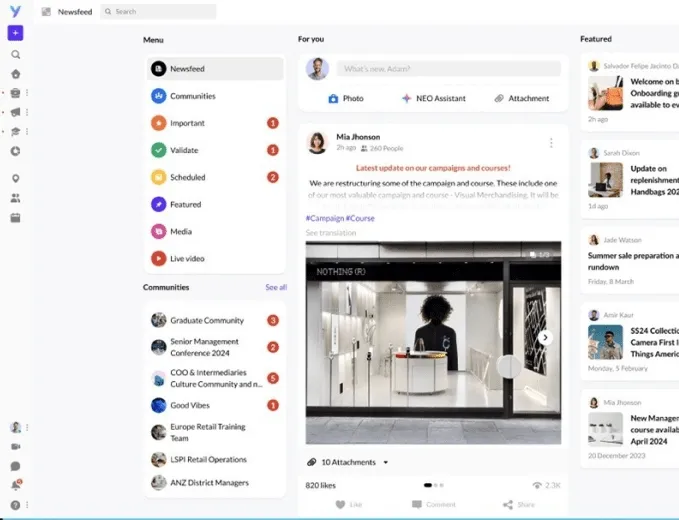Share Mia Jhonson's post

click(x=519, y=504)
